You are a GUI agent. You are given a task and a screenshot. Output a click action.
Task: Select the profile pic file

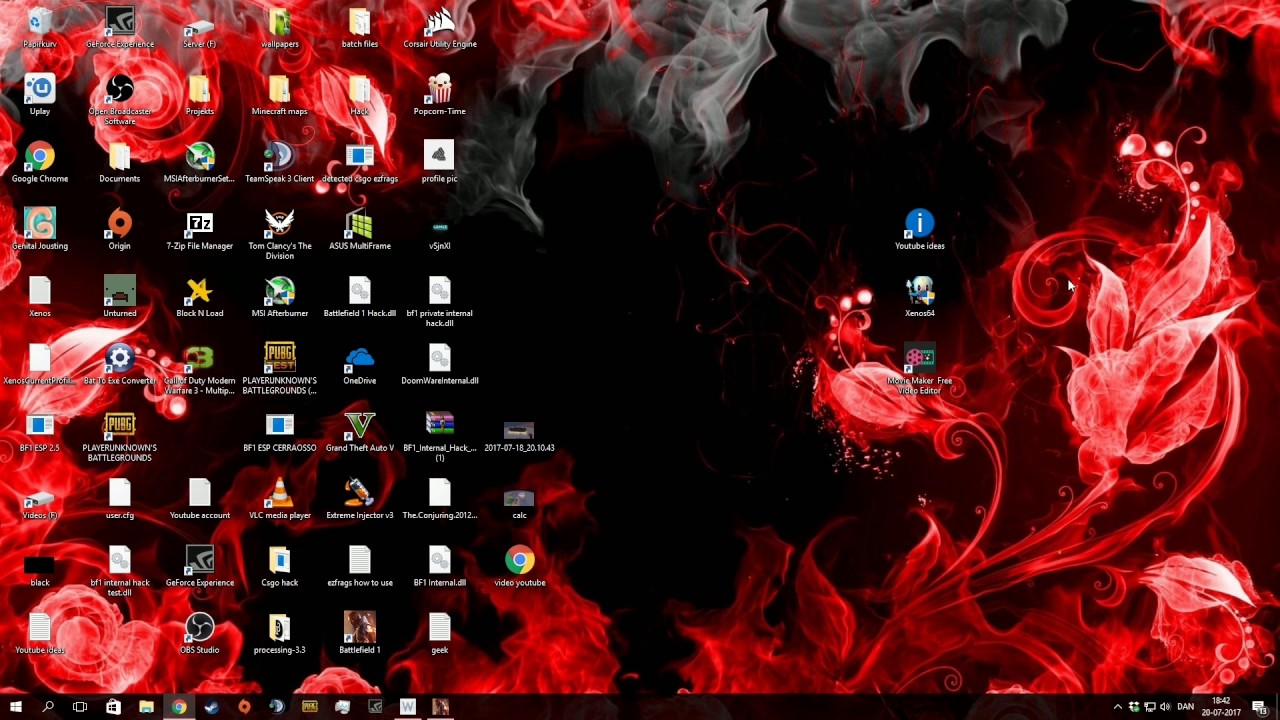(439, 162)
